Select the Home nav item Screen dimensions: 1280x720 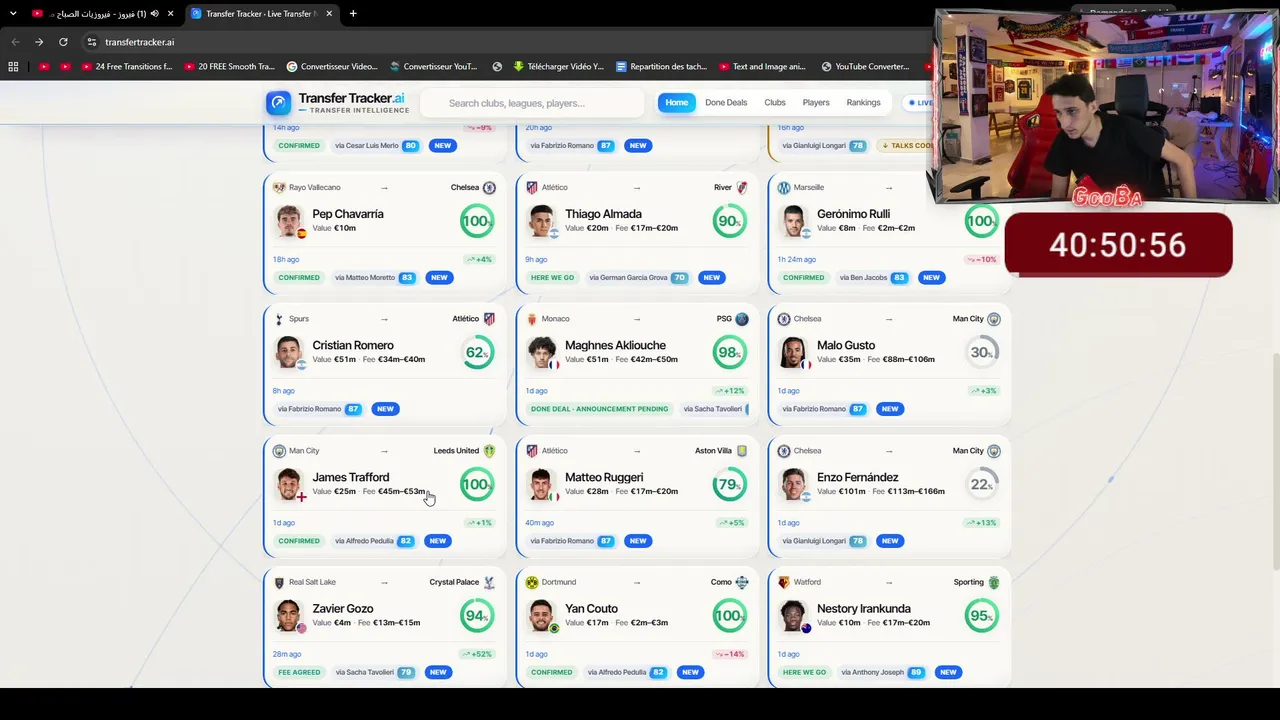click(677, 103)
